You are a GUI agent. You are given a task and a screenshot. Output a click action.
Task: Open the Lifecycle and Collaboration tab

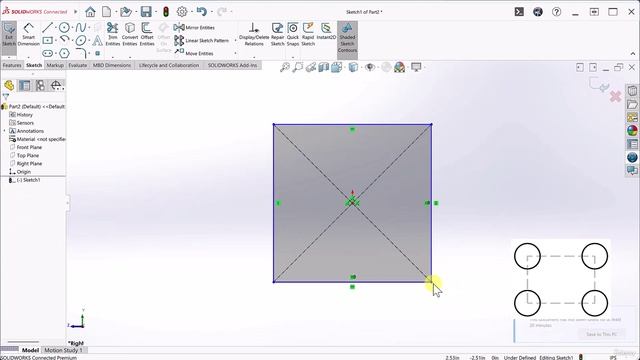169,65
